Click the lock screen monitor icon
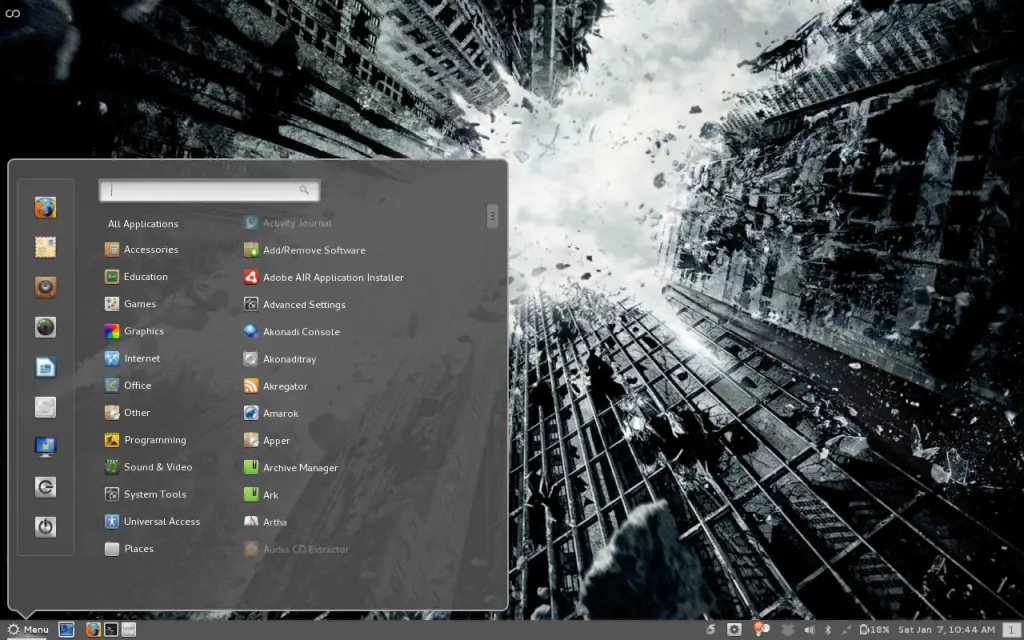The image size is (1024, 640). [45, 447]
